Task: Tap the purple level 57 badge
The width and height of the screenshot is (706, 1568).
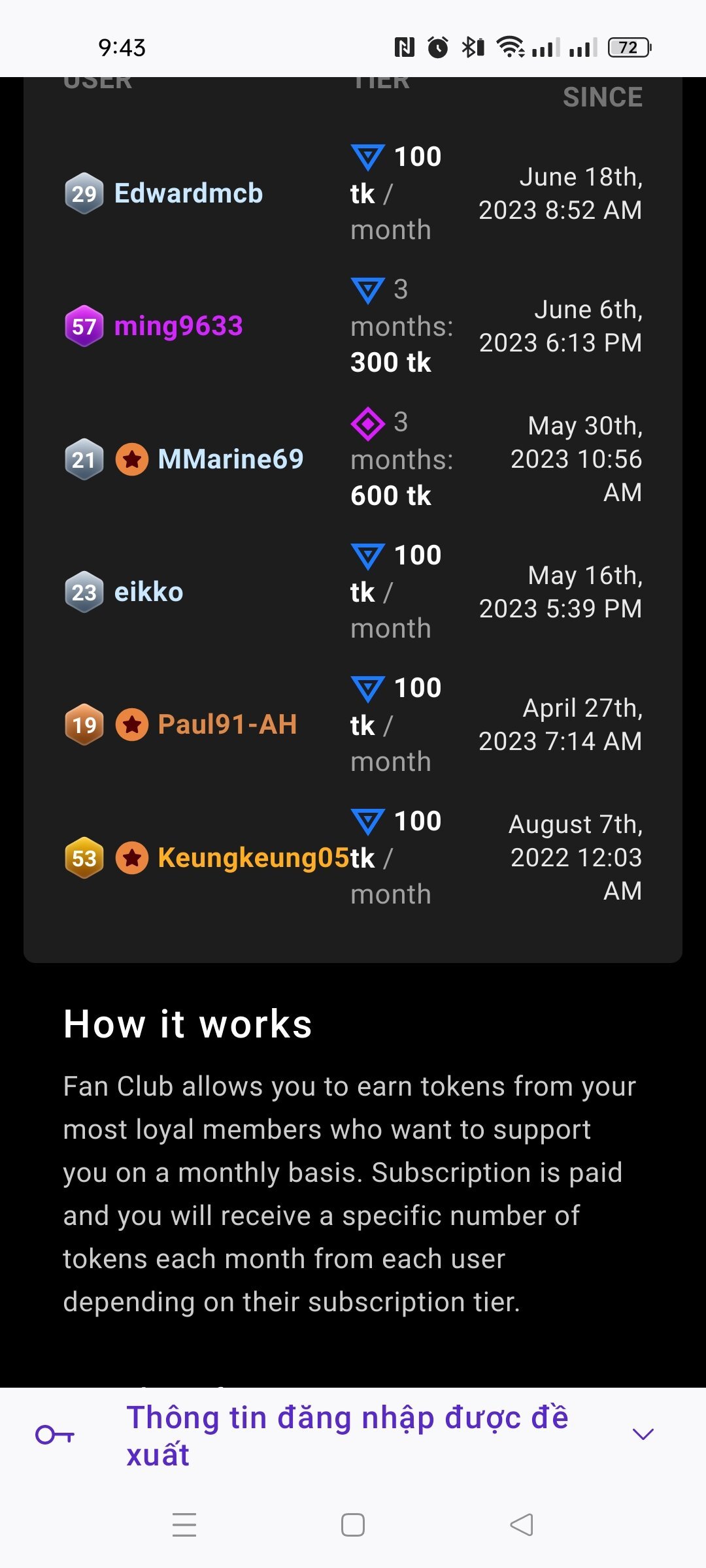Action: [84, 326]
